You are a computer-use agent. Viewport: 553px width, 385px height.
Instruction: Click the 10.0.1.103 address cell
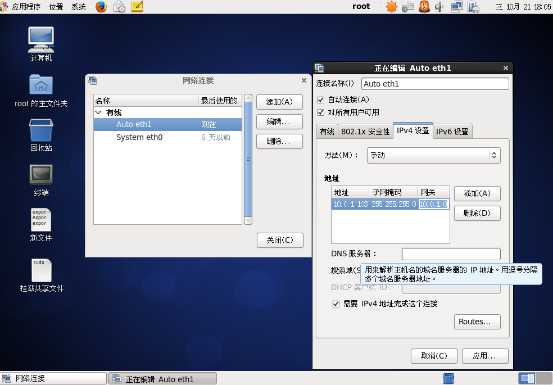(x=351, y=204)
